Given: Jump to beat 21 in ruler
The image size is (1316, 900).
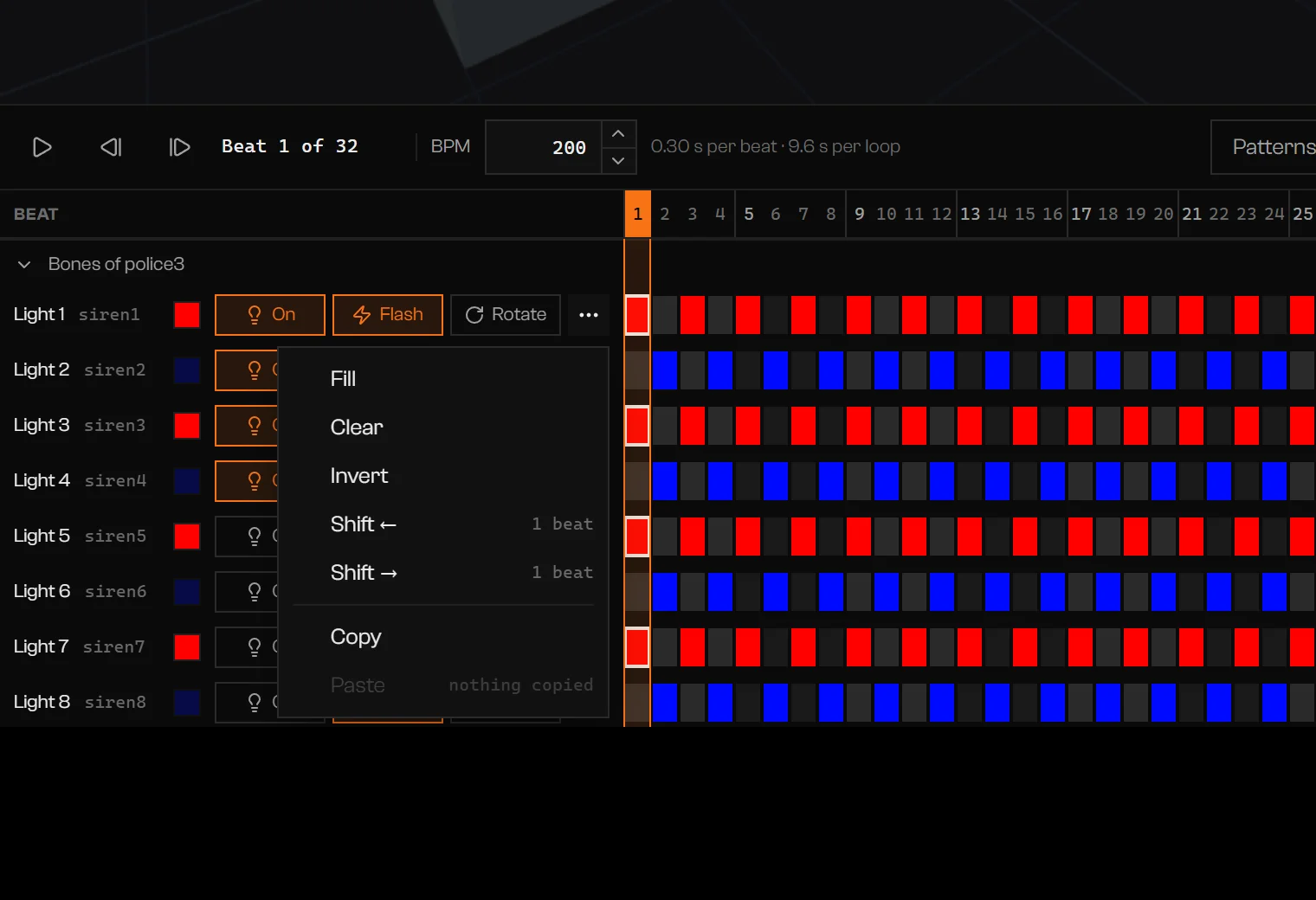Looking at the screenshot, I should (x=1191, y=215).
